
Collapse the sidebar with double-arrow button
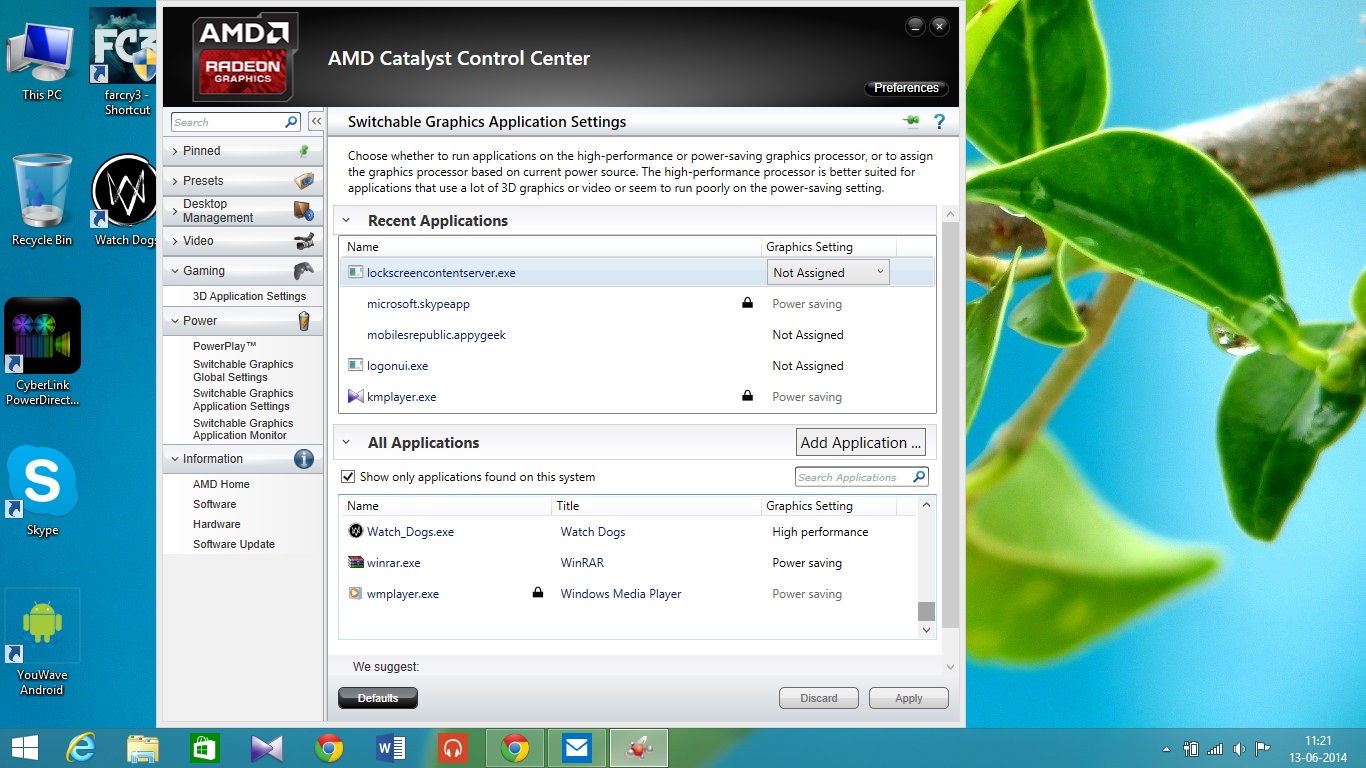click(316, 122)
